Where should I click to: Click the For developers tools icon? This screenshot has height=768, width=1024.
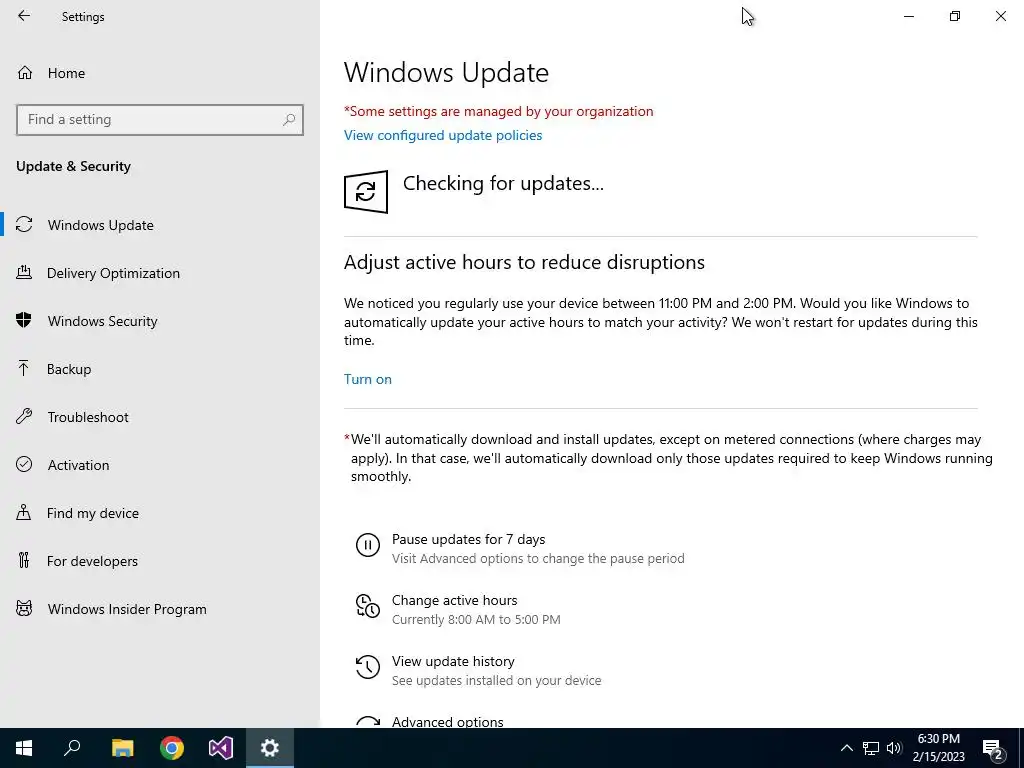(x=24, y=560)
